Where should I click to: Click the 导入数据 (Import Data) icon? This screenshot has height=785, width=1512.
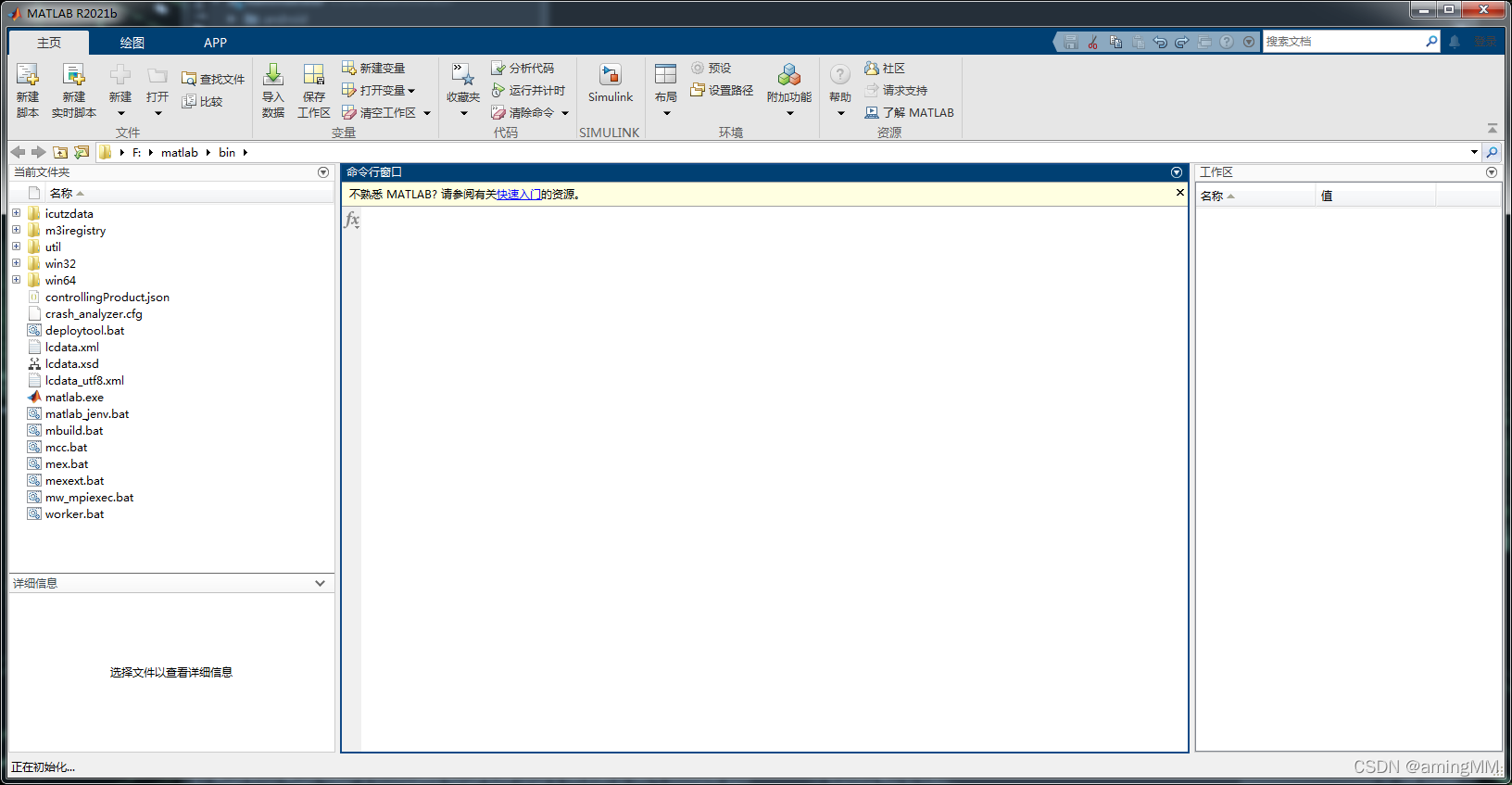pos(273,76)
